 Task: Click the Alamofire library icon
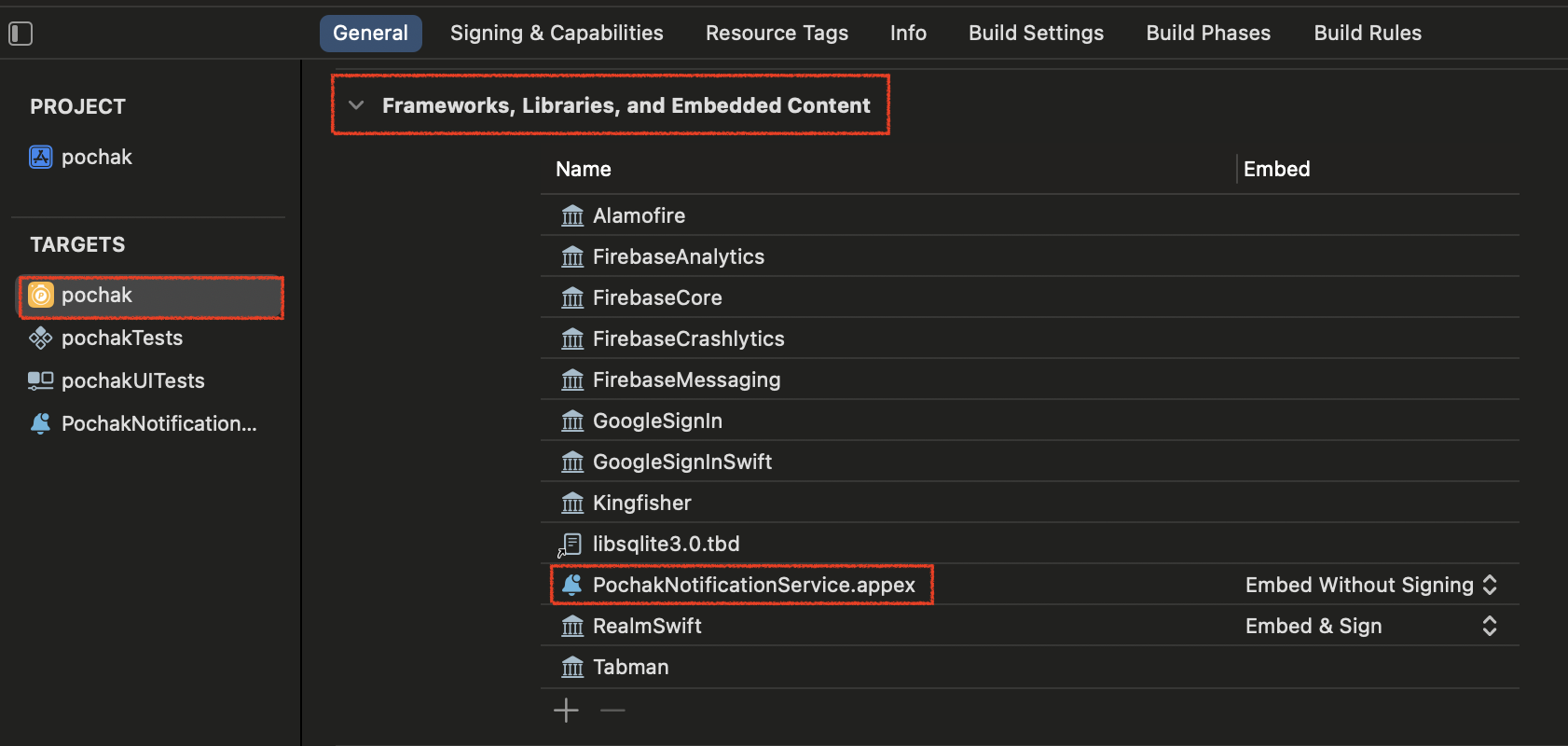(572, 215)
